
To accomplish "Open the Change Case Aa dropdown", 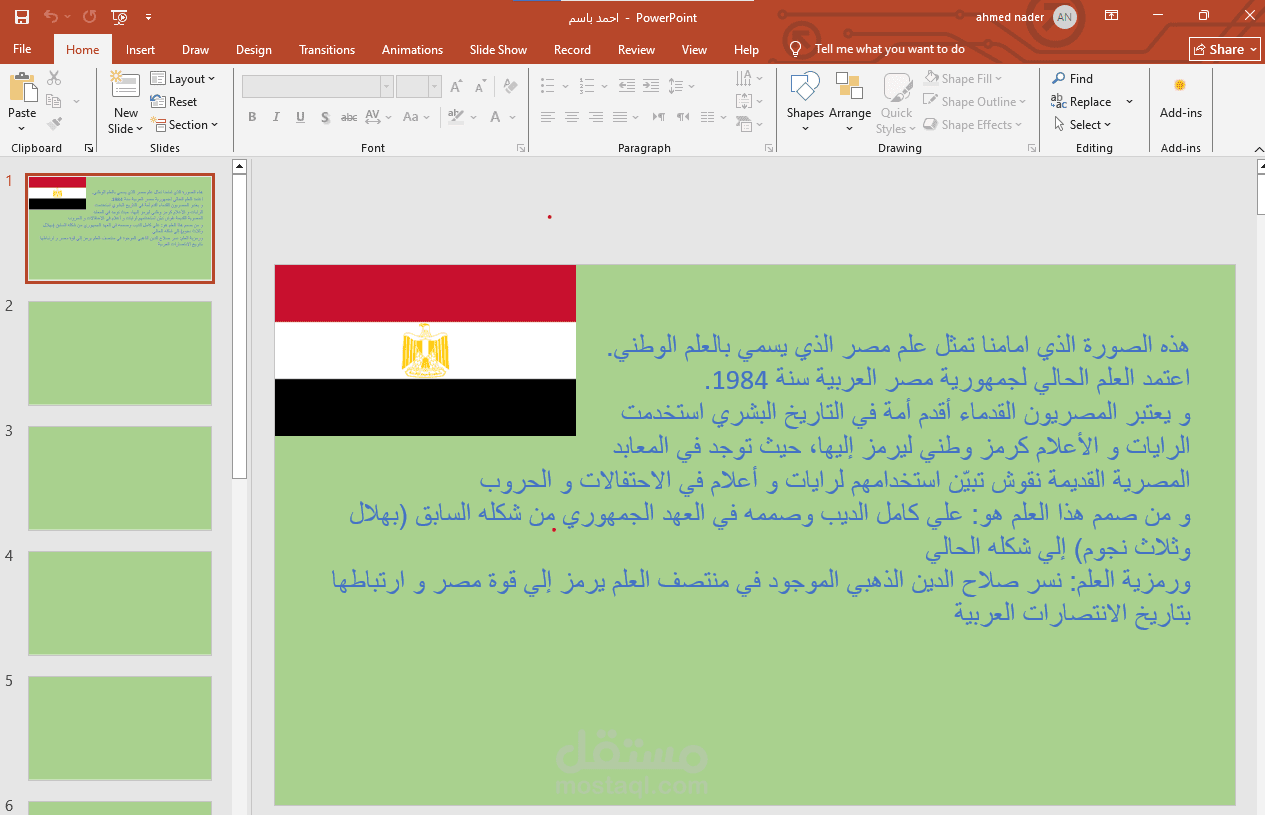I will click(415, 117).
